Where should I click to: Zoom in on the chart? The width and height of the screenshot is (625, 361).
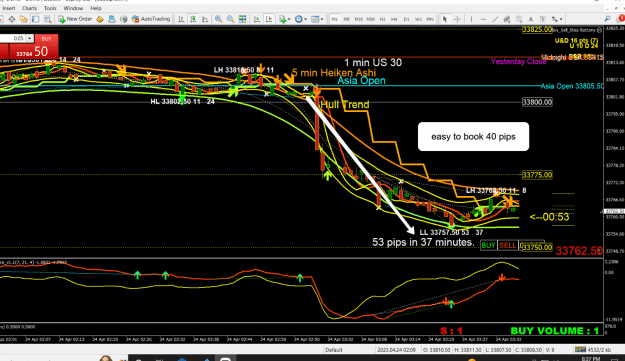[x=218, y=19]
